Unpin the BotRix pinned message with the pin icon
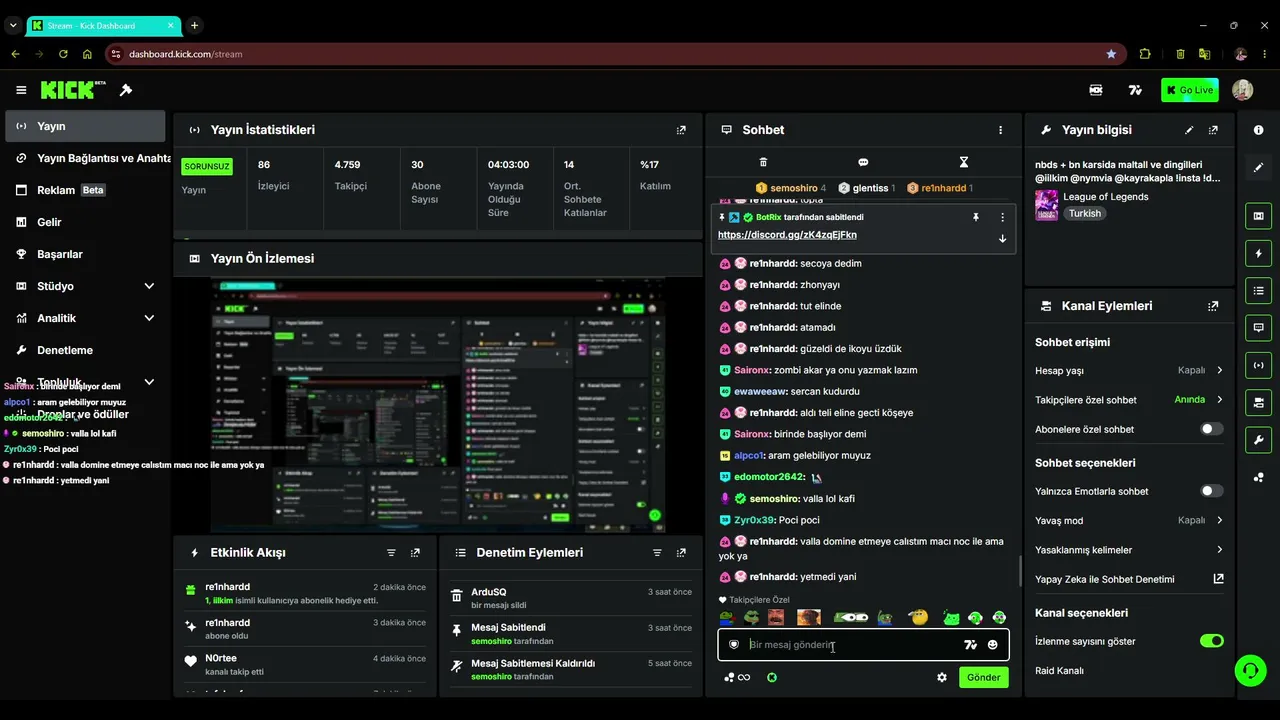The height and width of the screenshot is (720, 1280). pos(976,217)
